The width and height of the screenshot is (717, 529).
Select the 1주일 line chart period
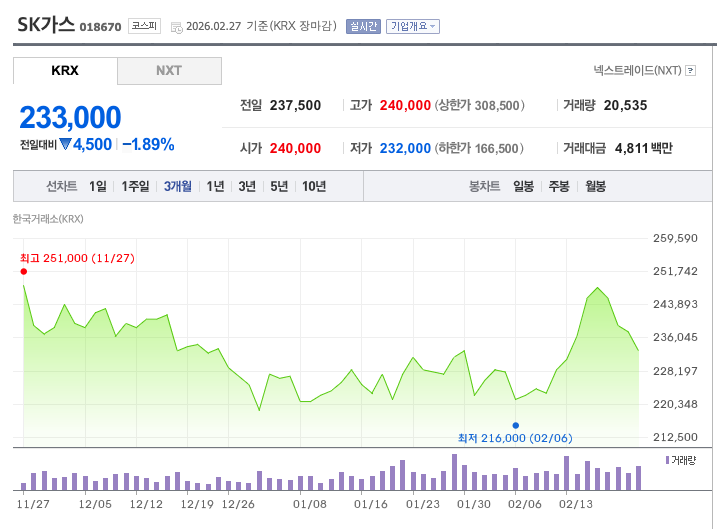(135, 186)
